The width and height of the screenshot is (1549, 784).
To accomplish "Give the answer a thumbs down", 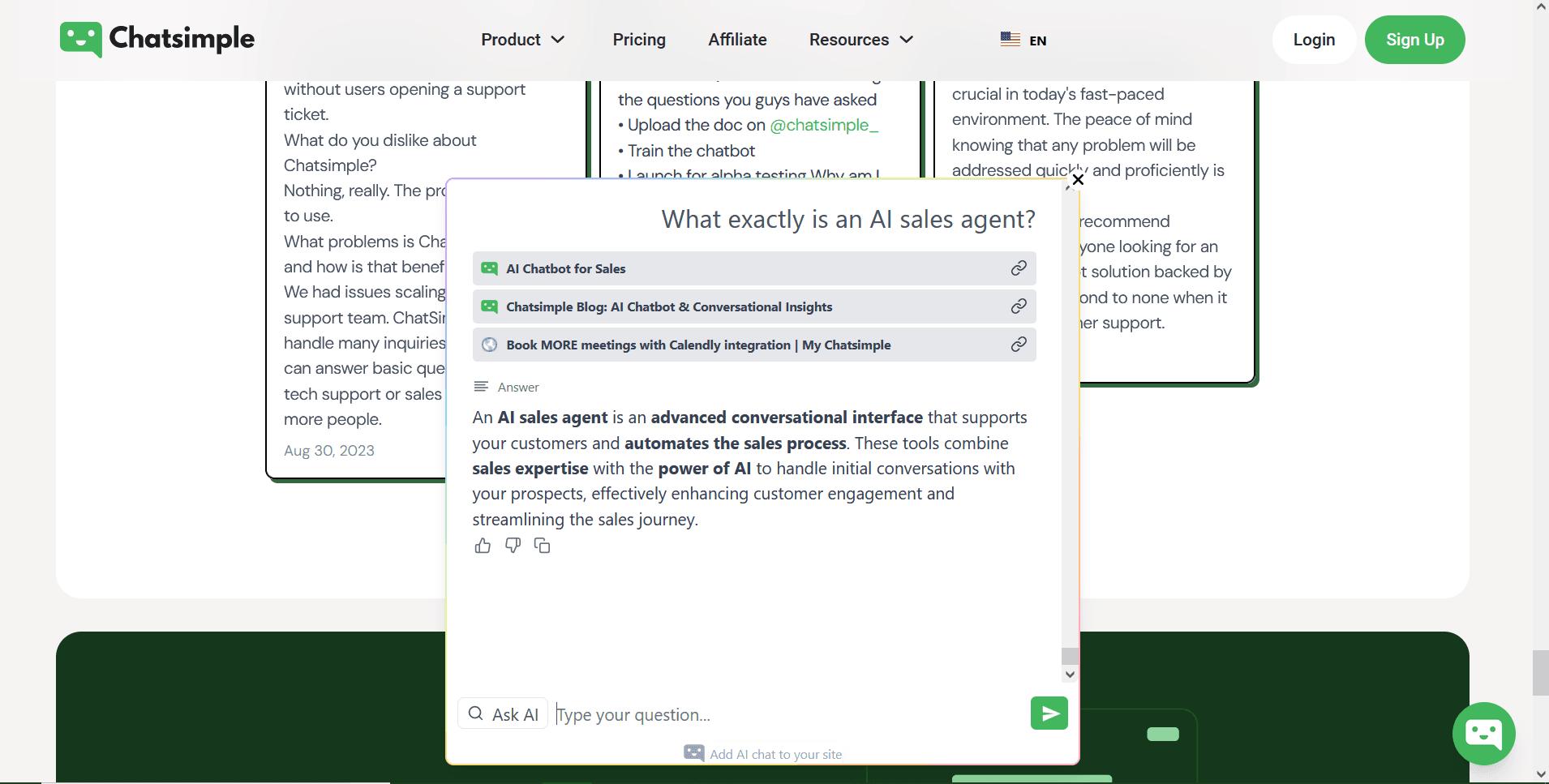I will [512, 546].
